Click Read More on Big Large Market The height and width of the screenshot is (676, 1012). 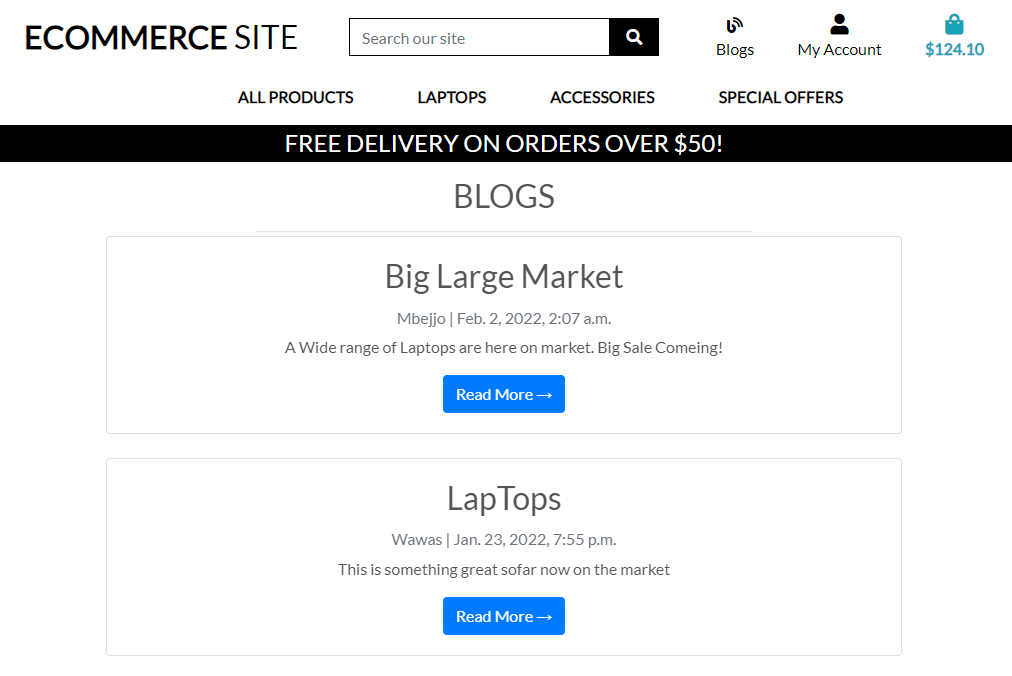[x=504, y=394]
